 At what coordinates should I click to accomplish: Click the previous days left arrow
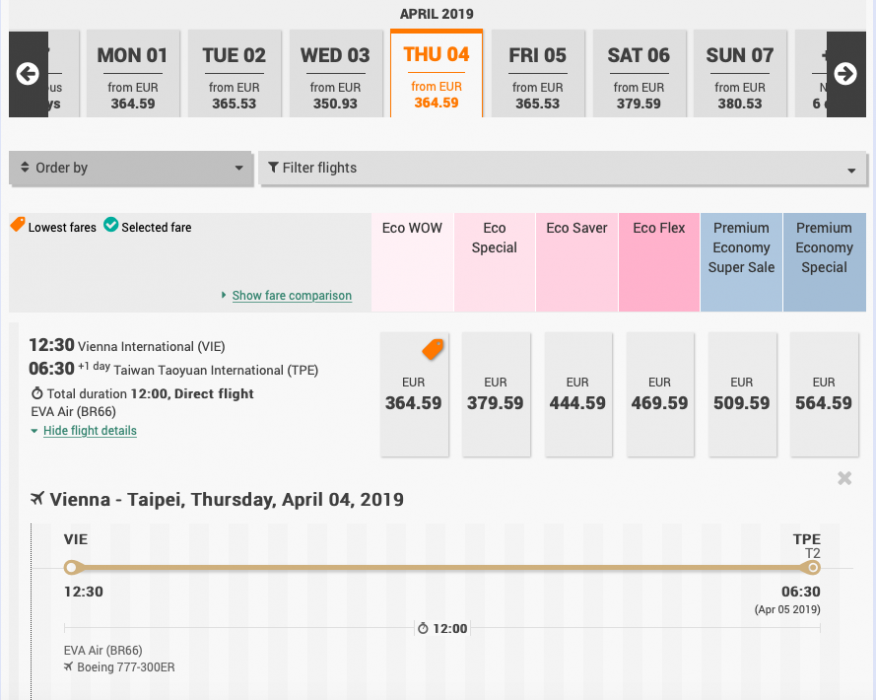28,74
